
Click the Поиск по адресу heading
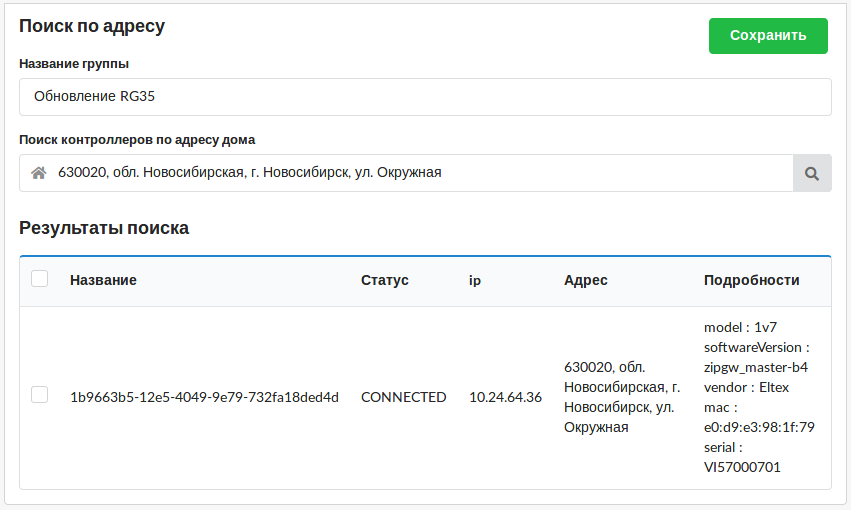[x=92, y=27]
